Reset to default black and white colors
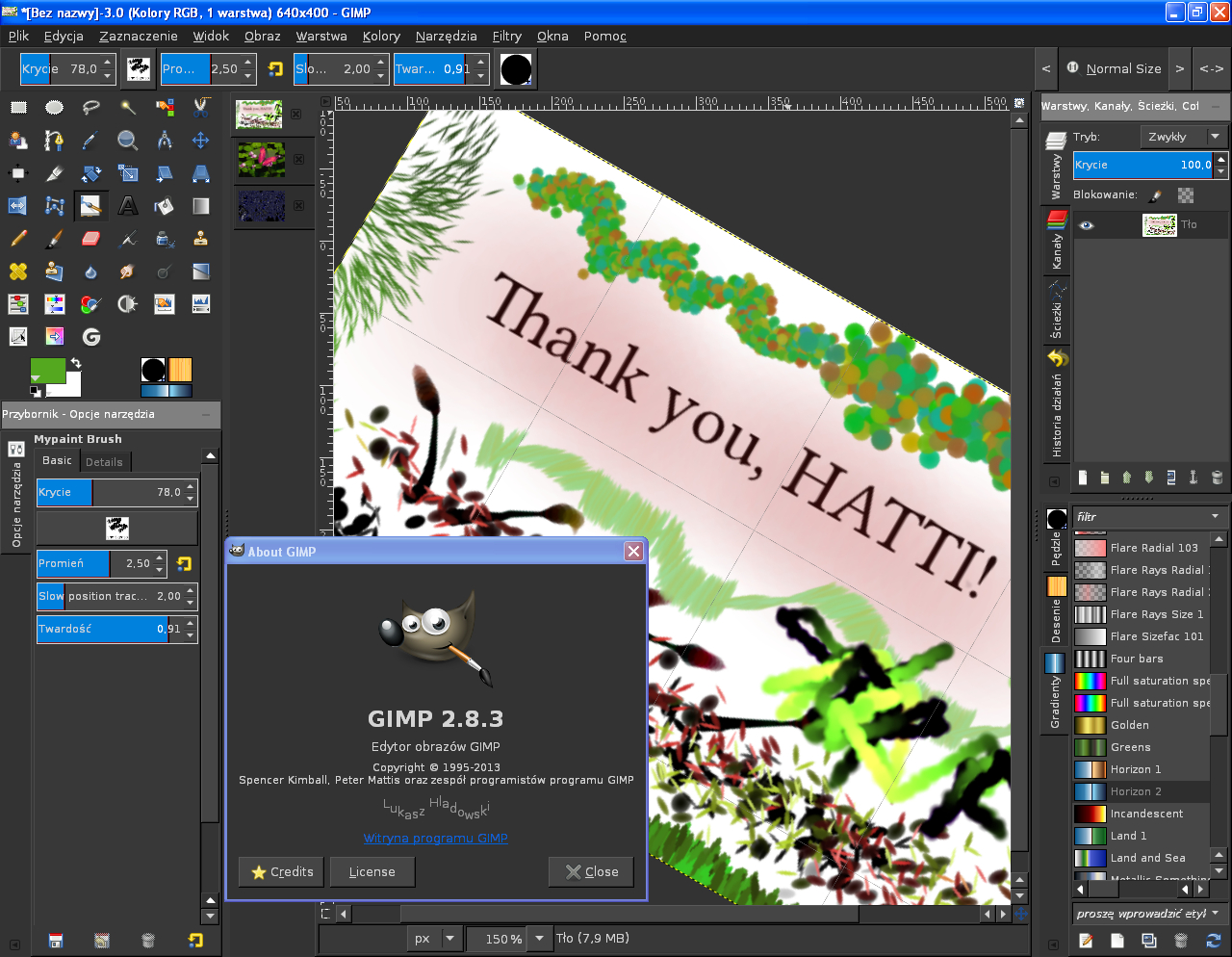Image resolution: width=1232 pixels, height=957 pixels. (36, 391)
